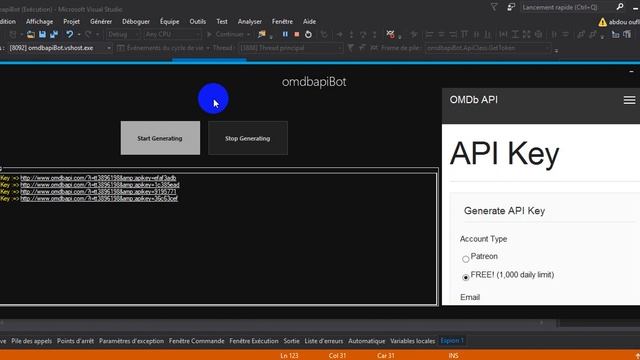Viewport: 640px width, 360px height.
Task: Click the Save floppy disk icon
Action: point(42,35)
